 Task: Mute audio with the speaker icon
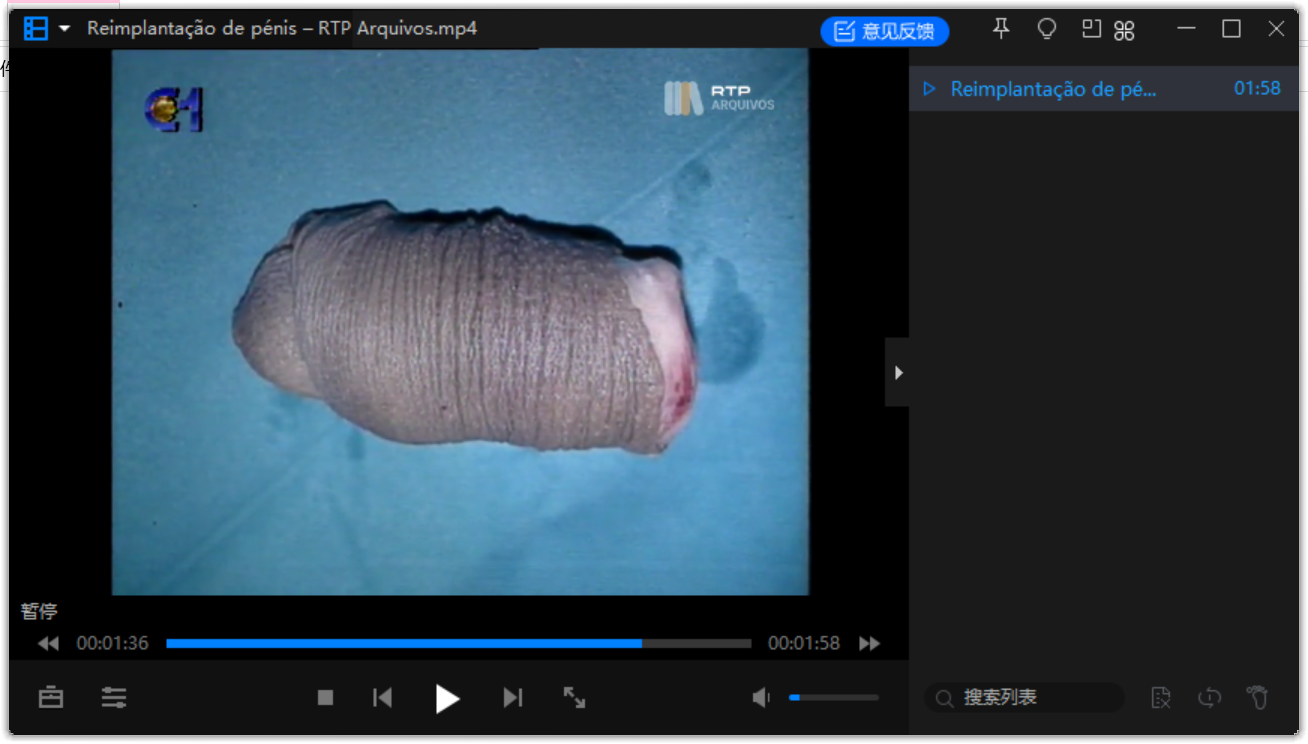pyautogui.click(x=762, y=698)
